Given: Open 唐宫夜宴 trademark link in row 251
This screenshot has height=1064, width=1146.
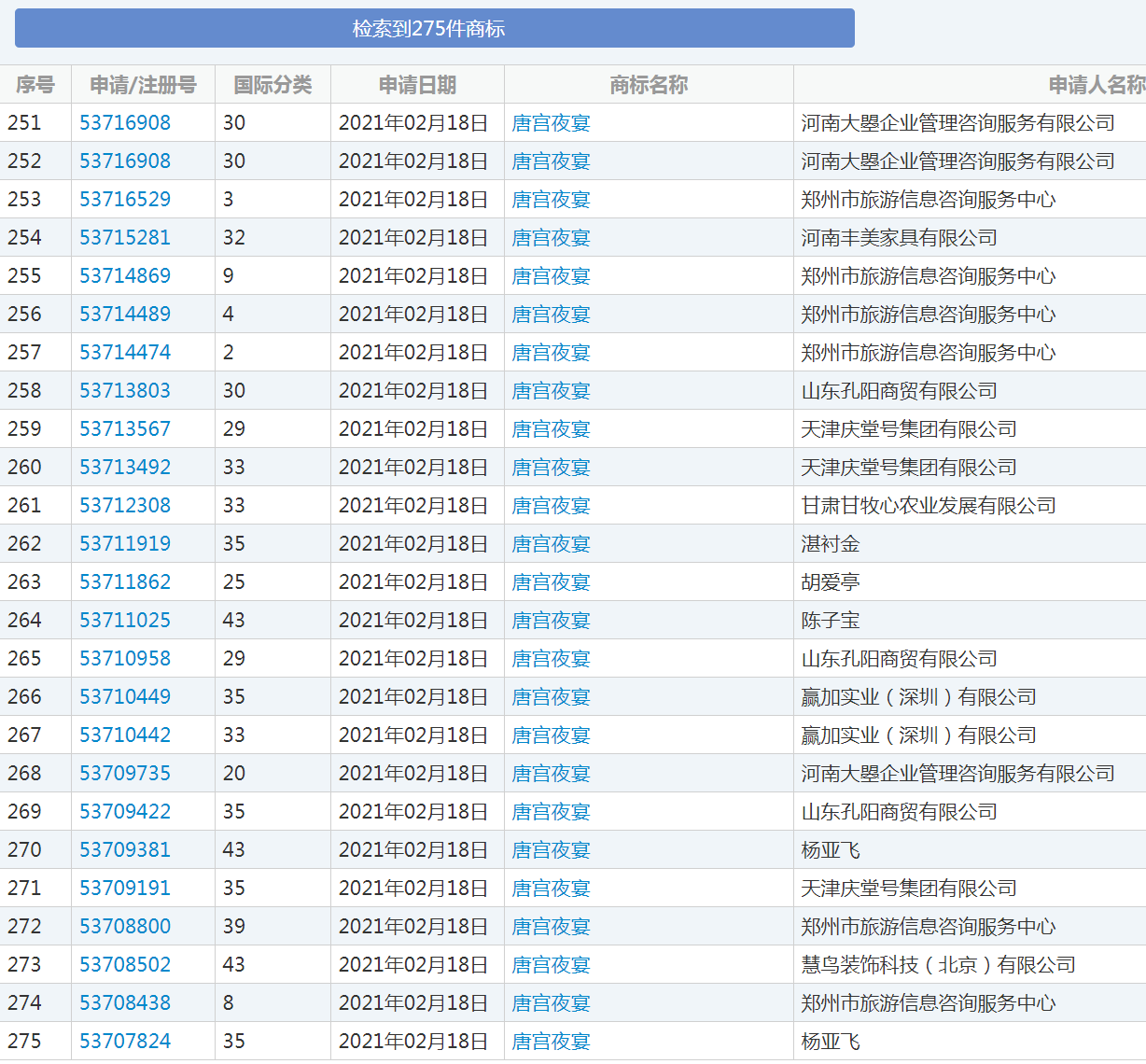Looking at the screenshot, I should tap(552, 122).
